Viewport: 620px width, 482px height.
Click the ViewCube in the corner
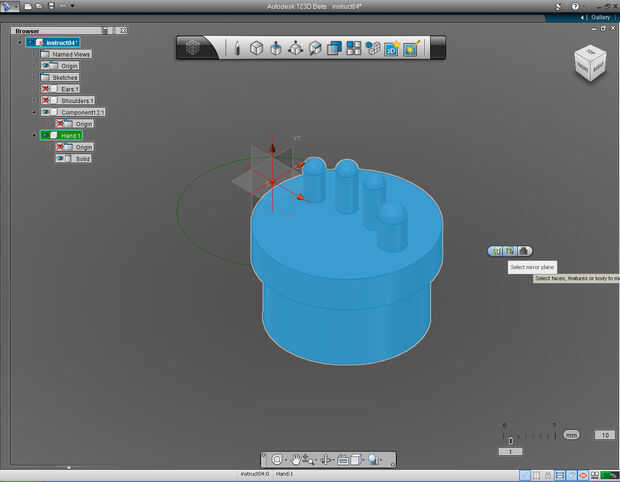coord(590,64)
